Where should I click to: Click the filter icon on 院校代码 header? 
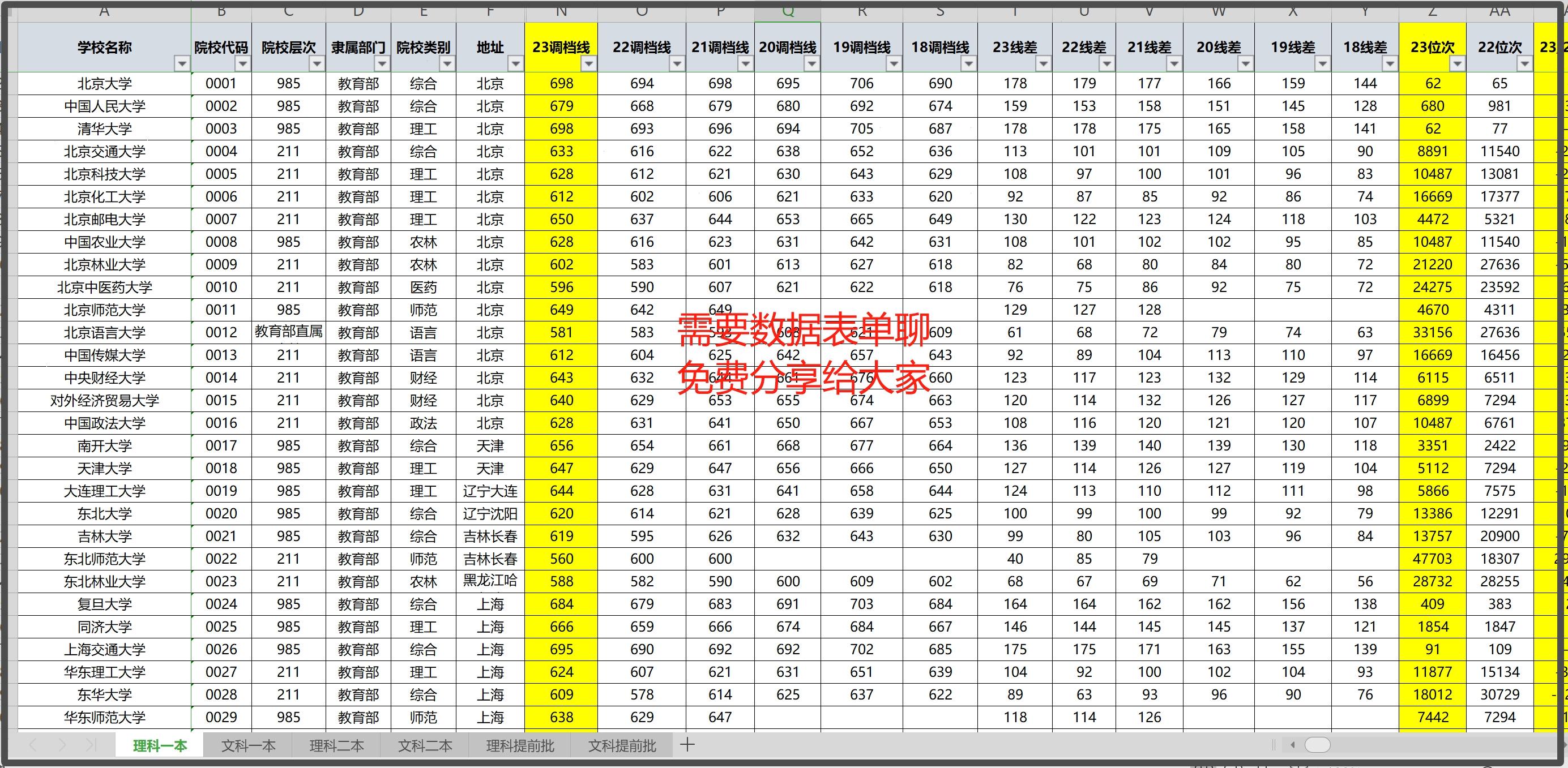tap(242, 64)
